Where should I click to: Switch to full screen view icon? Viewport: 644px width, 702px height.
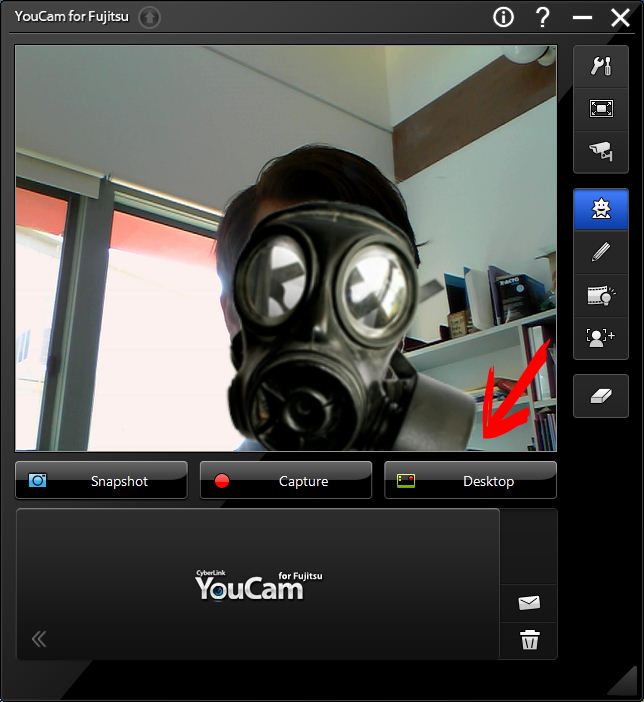coord(600,108)
